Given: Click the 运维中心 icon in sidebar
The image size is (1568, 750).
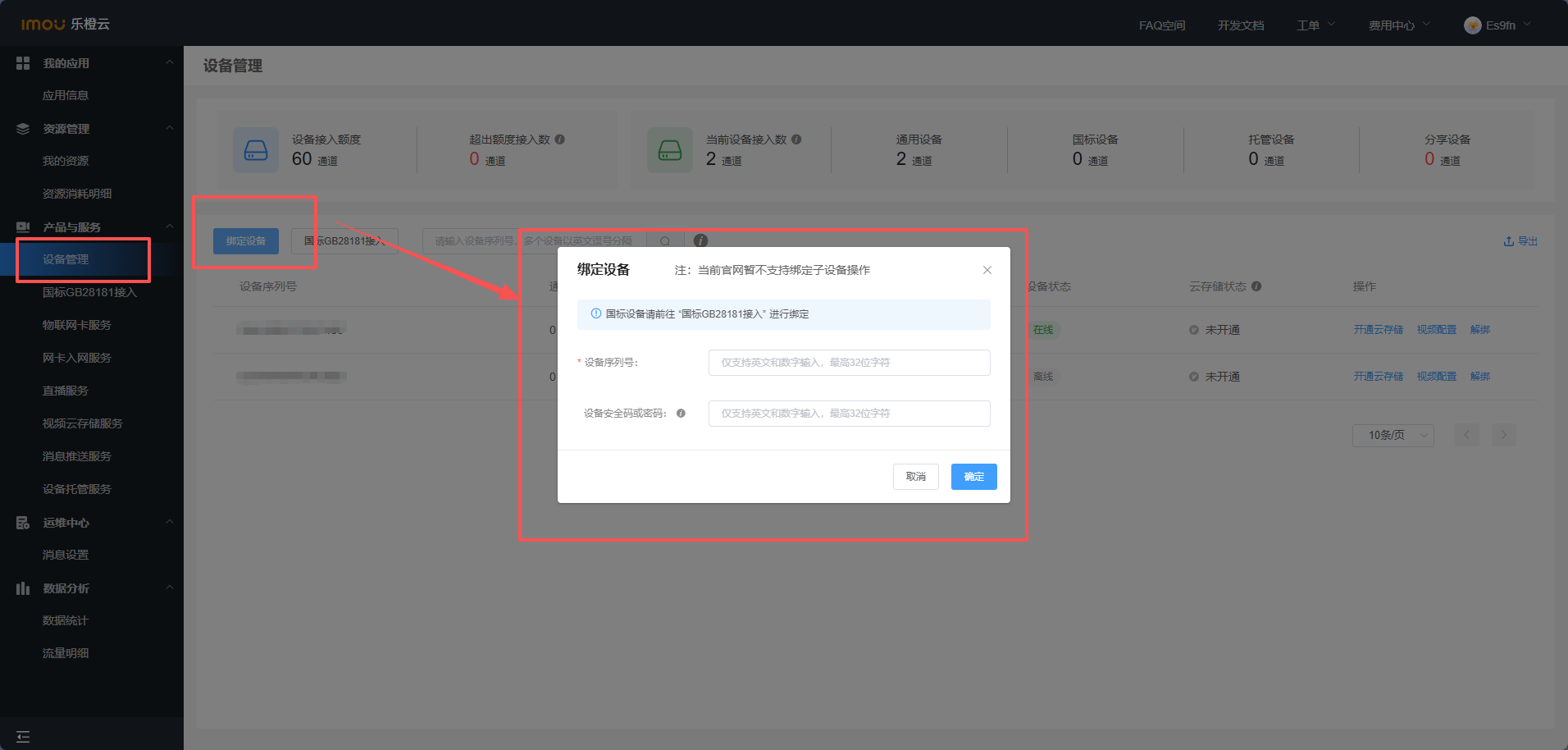Looking at the screenshot, I should click(x=23, y=523).
